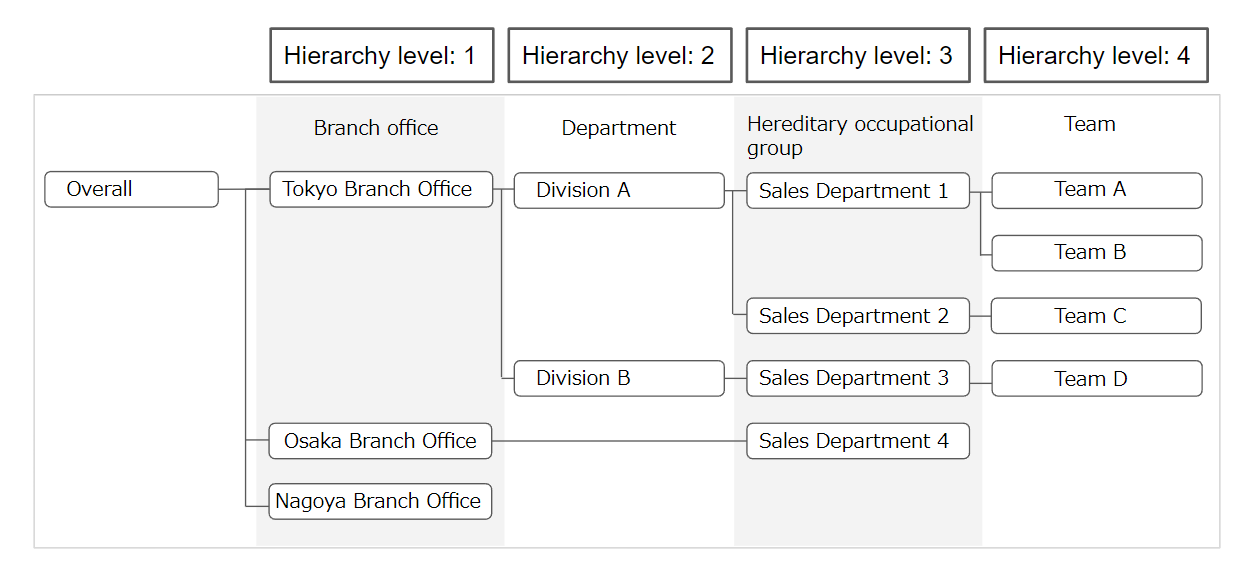Pick Sales Department 4 node
This screenshot has height=574, width=1240.
[857, 441]
